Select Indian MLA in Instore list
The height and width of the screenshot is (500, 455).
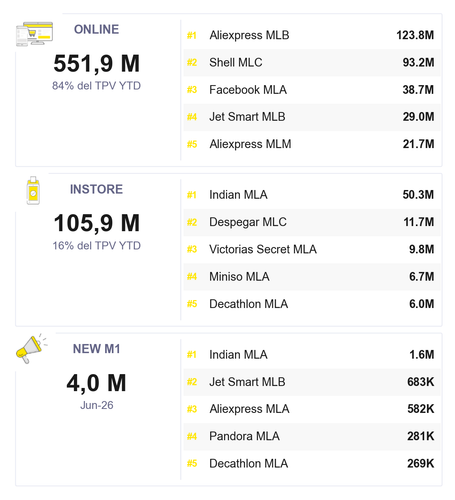(x=312, y=195)
